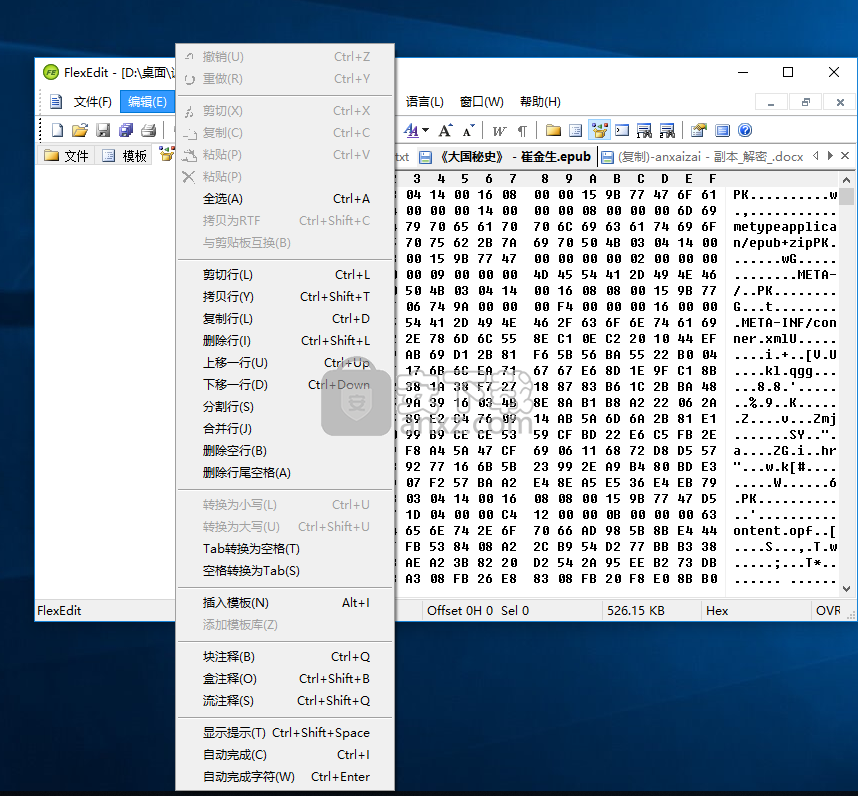Open the font style dropdown arrow
Viewport: 858px width, 796px height.
point(426,130)
